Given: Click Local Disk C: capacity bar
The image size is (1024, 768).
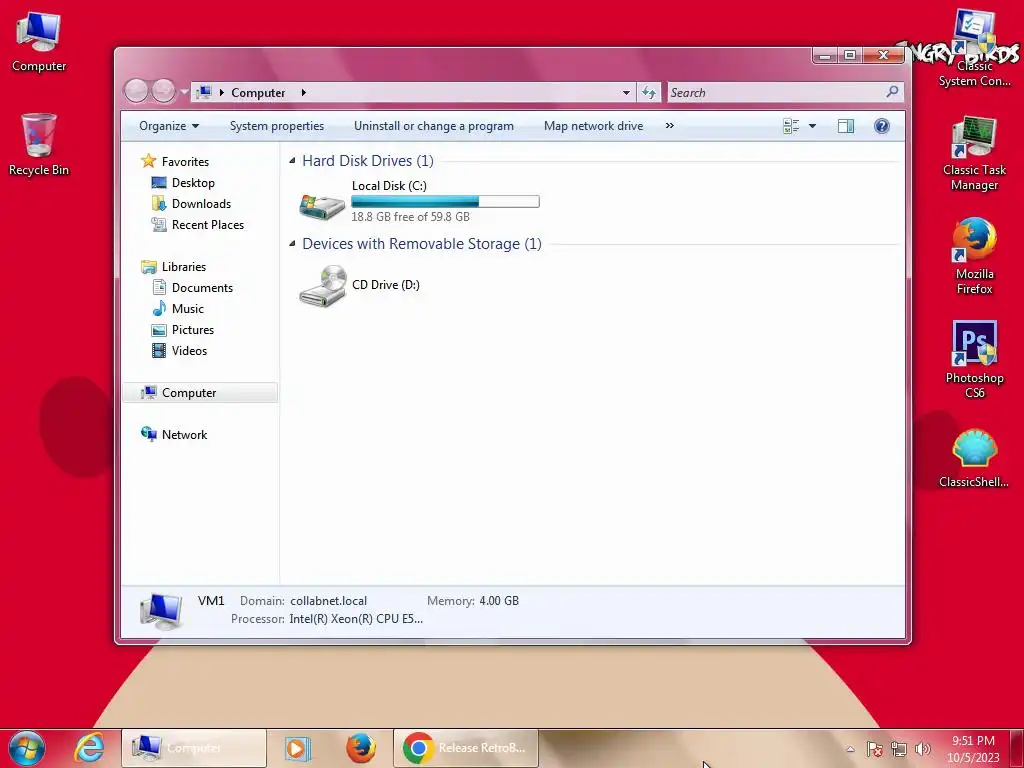Looking at the screenshot, I should 445,202.
